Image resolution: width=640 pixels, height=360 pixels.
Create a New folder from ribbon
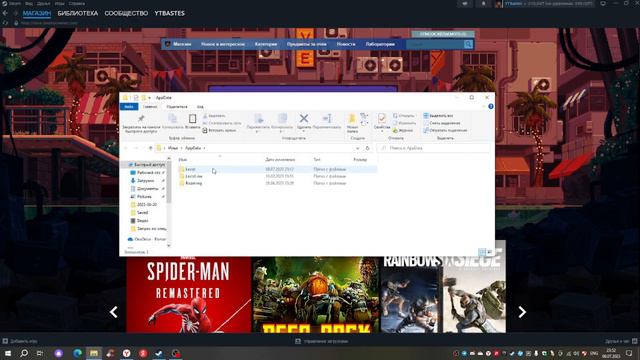click(x=352, y=123)
